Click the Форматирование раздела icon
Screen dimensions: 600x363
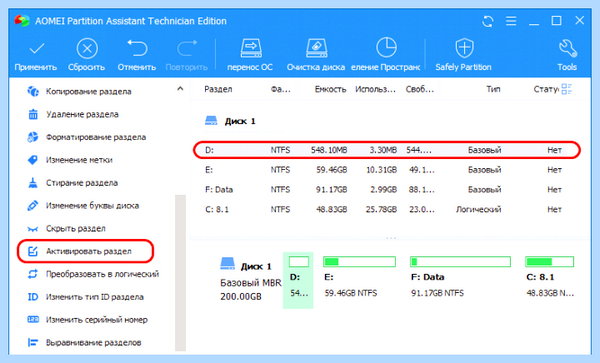point(33,137)
